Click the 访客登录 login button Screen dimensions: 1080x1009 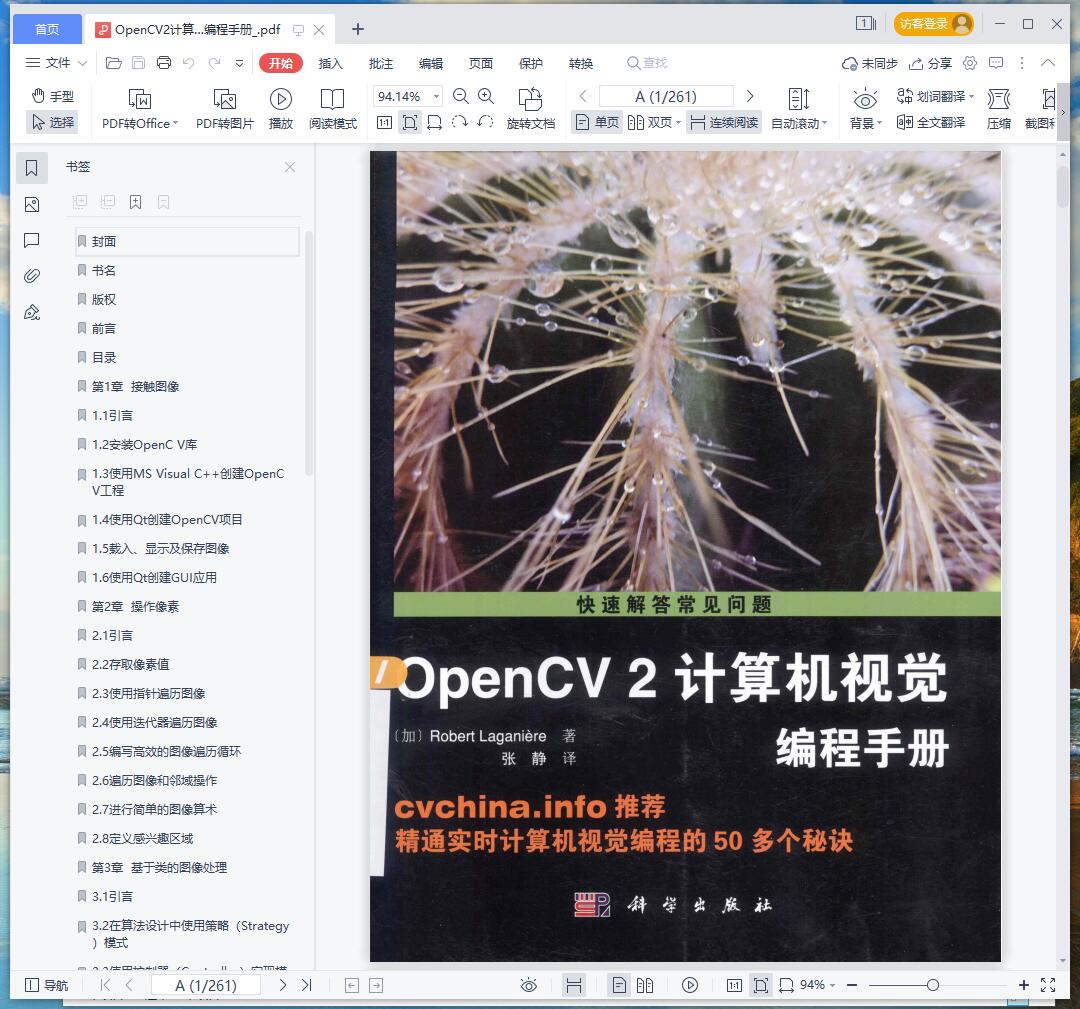pyautogui.click(x=933, y=24)
